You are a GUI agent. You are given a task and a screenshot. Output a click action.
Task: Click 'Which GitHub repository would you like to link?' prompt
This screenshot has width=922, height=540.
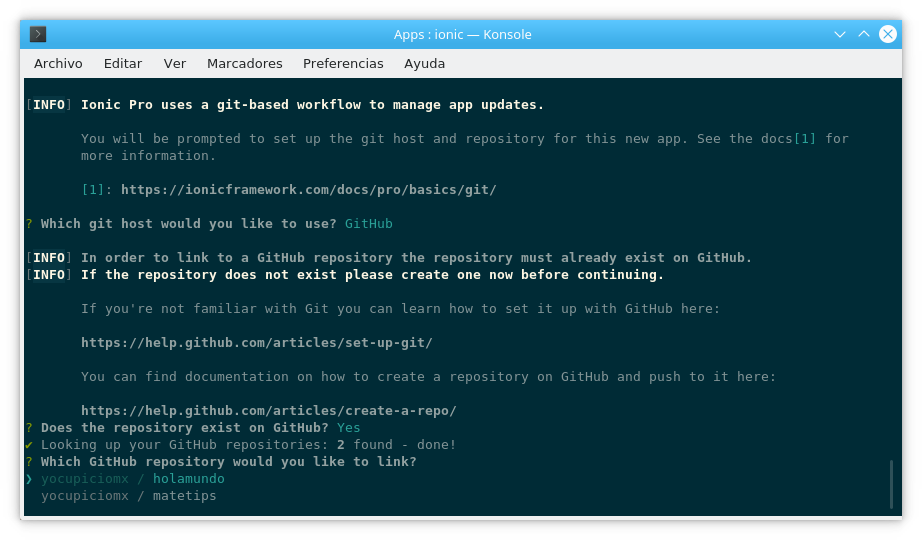pos(228,462)
